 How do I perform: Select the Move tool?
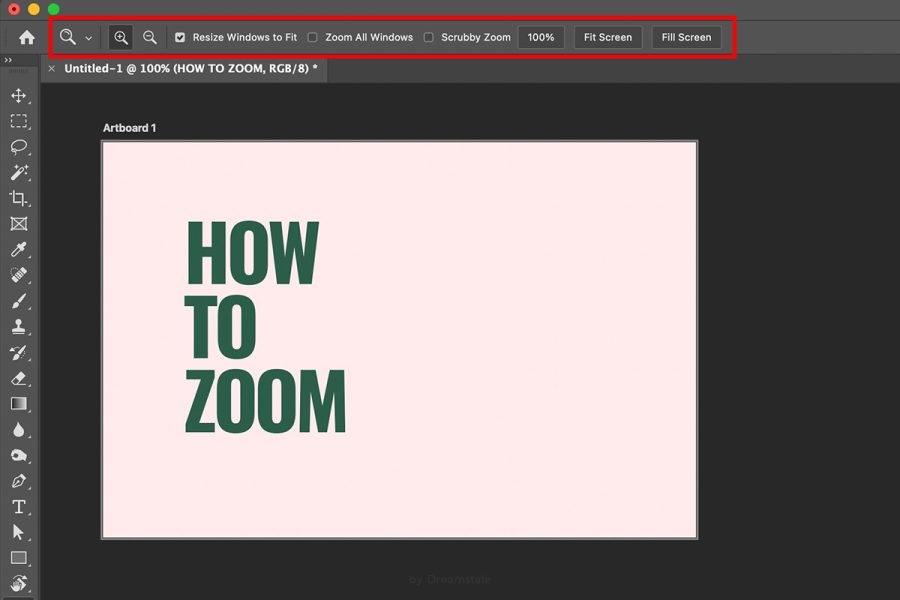tap(19, 96)
